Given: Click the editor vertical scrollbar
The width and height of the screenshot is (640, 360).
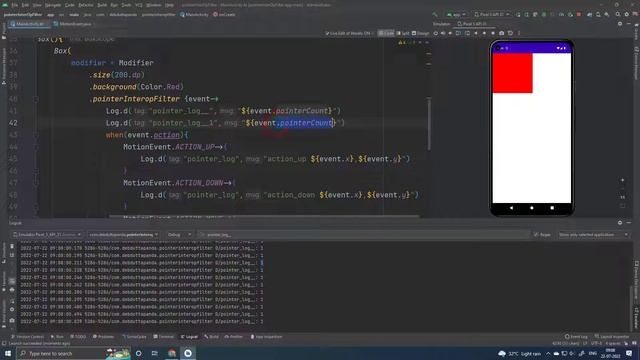Looking at the screenshot, I should pos(429,123).
